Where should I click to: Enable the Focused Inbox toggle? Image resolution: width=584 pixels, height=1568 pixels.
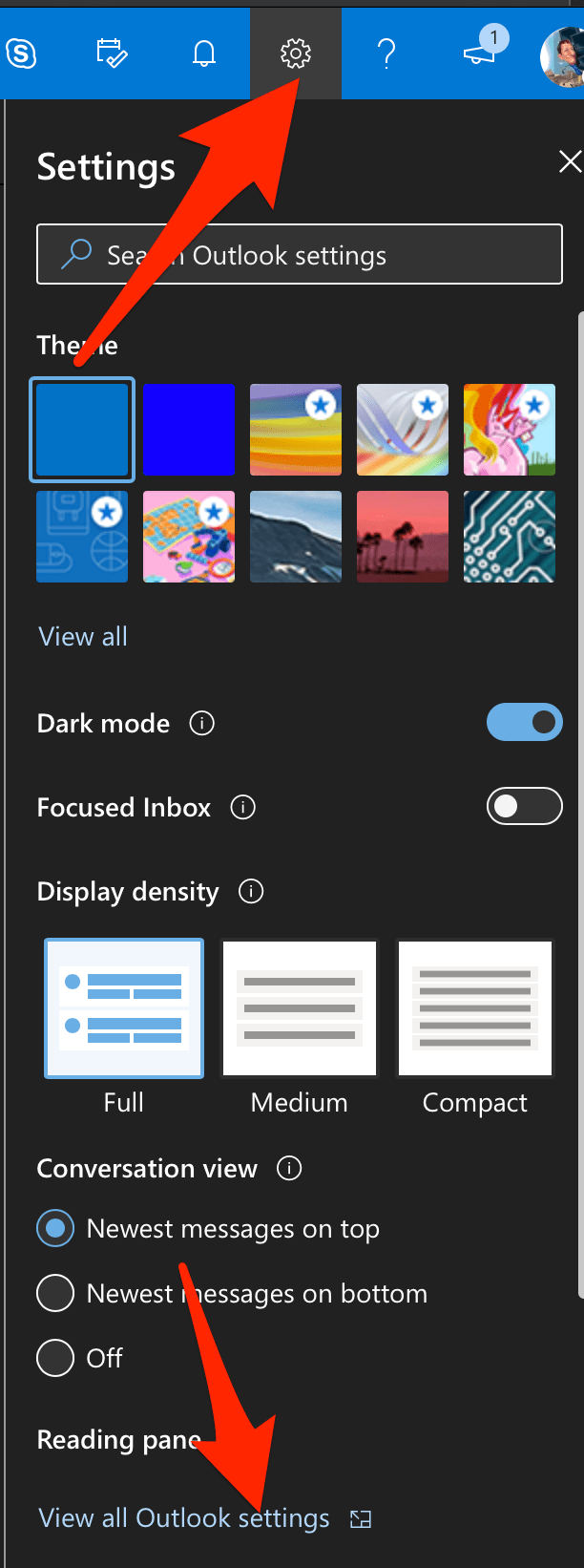(x=525, y=807)
